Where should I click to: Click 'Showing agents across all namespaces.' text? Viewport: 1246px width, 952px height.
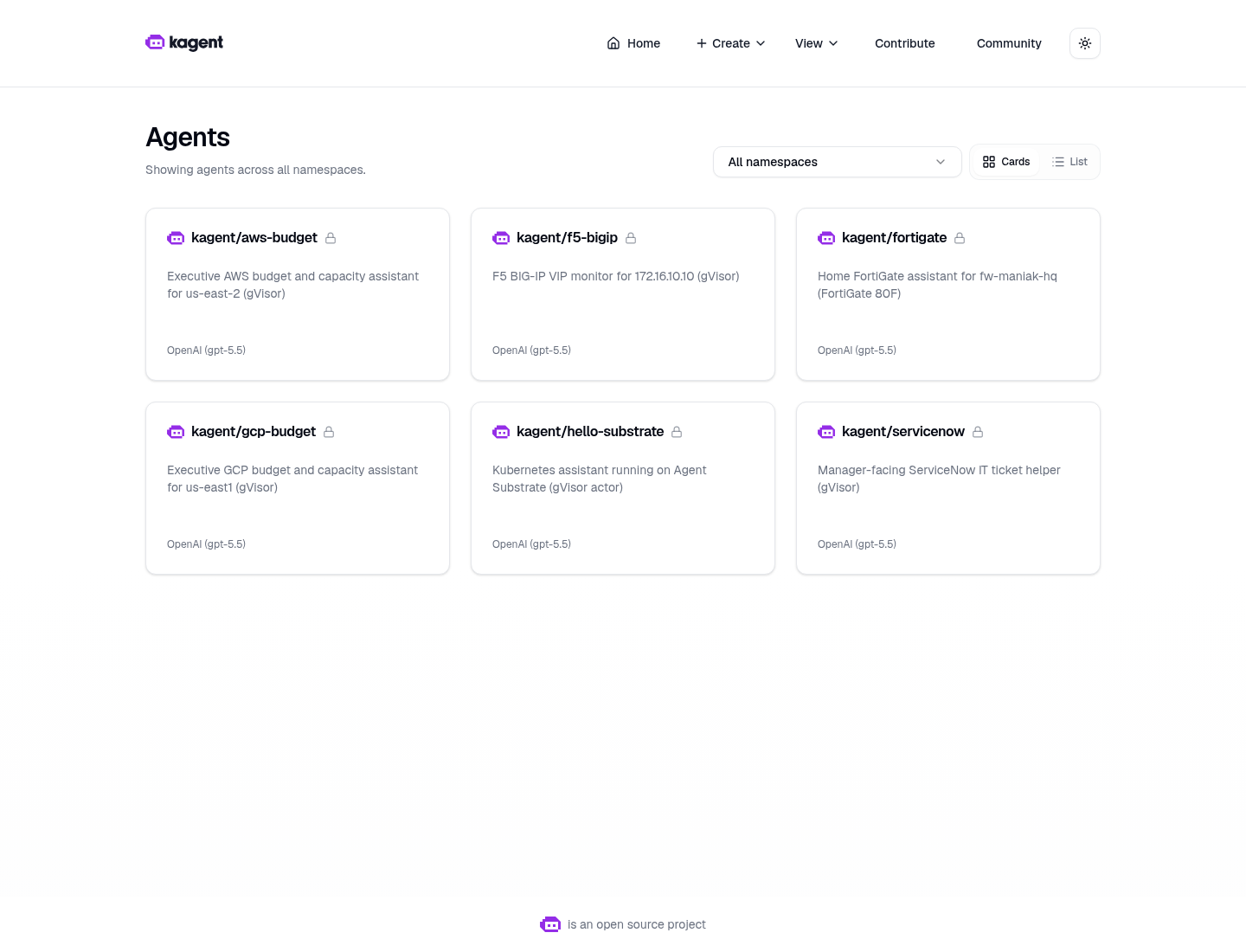click(255, 170)
